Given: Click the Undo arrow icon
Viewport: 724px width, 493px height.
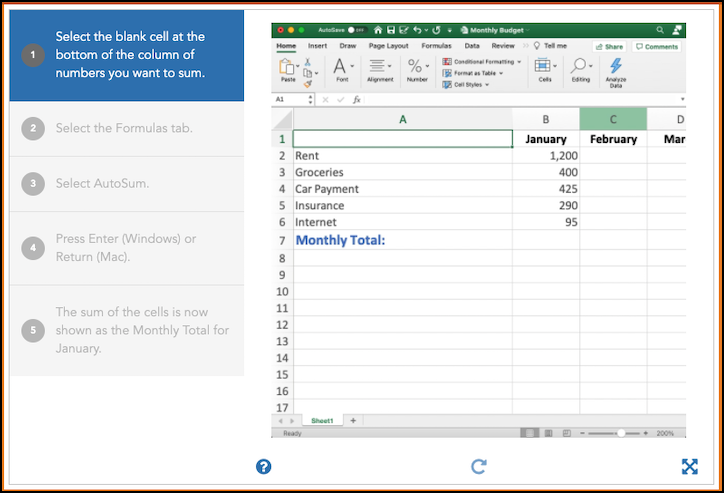Looking at the screenshot, I should tap(417, 30).
